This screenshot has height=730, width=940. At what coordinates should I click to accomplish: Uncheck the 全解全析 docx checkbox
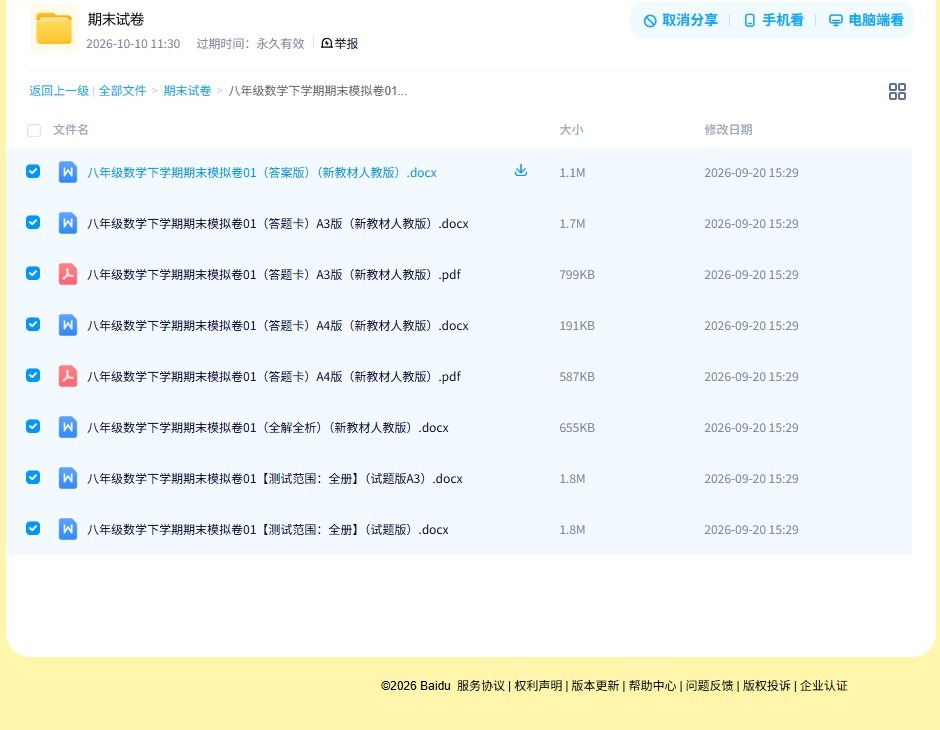click(33, 426)
